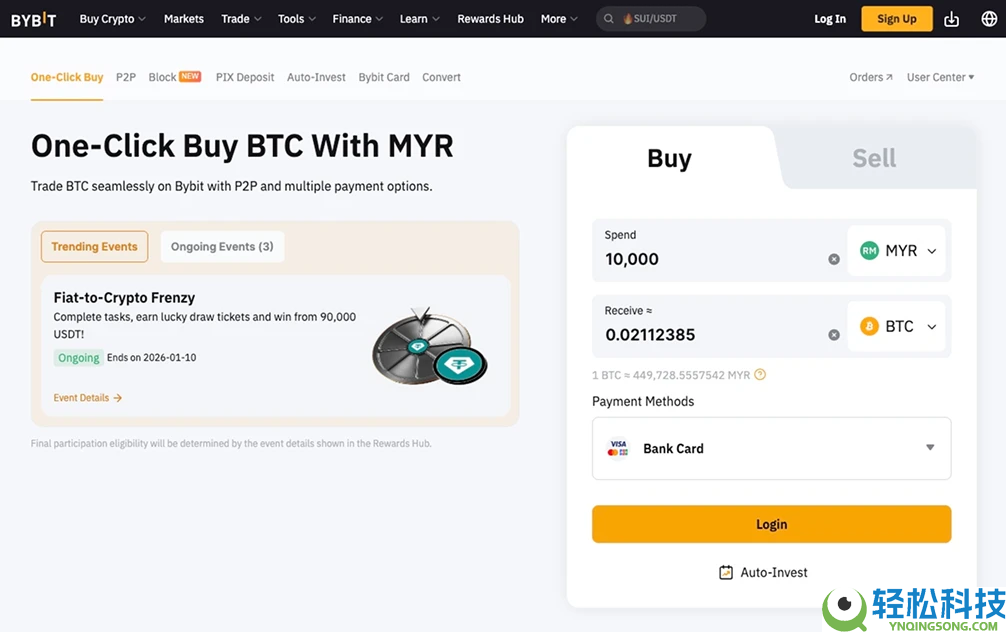The height and width of the screenshot is (632, 1006).
Task: Clear the Spend amount field
Action: click(x=834, y=259)
